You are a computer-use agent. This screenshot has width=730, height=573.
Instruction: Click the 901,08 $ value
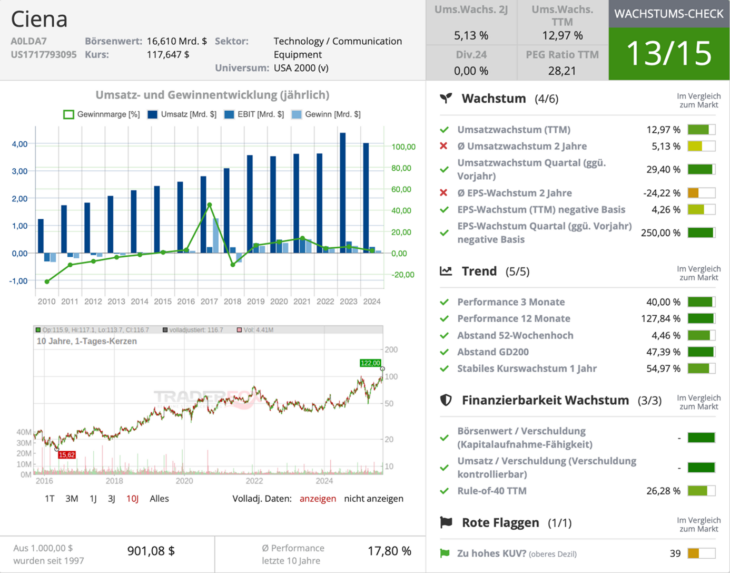point(151,551)
